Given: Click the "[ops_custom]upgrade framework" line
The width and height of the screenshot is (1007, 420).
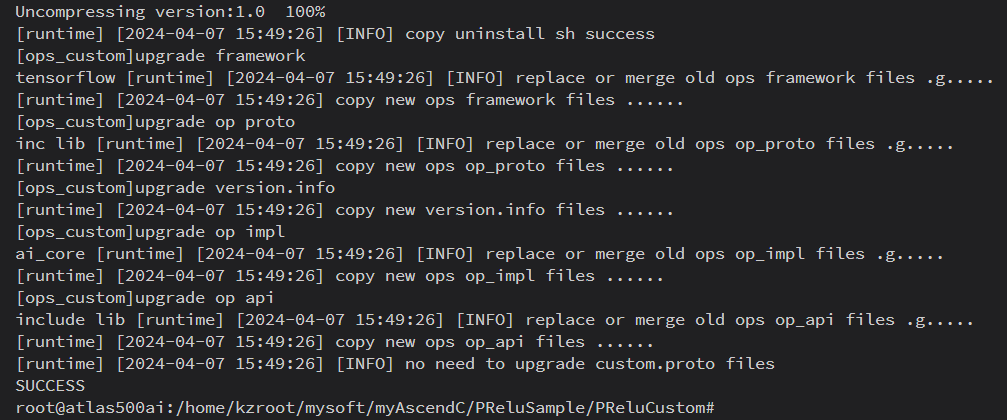Looking at the screenshot, I should [x=160, y=56].
